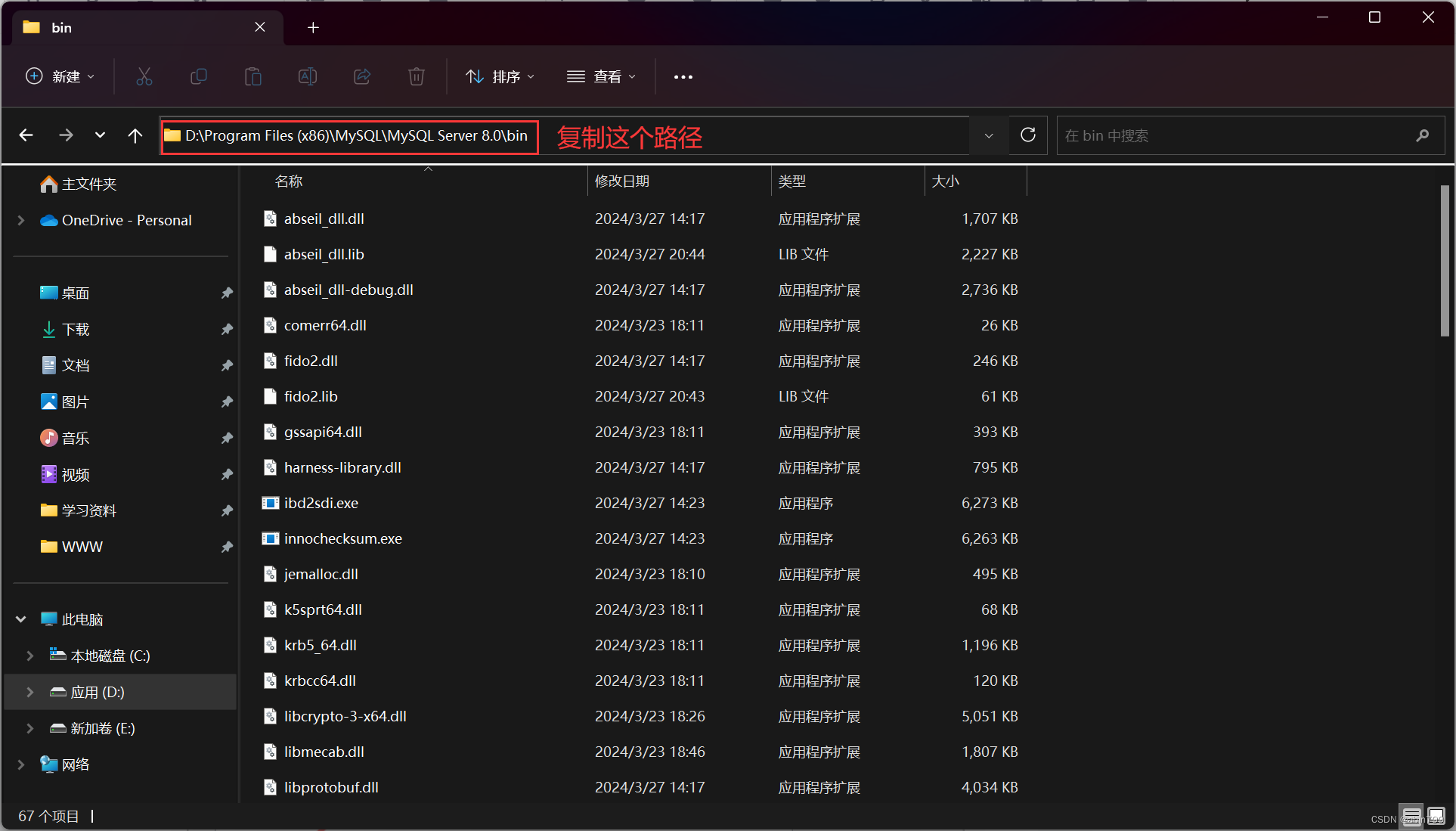Go up one folder level arrow
Viewport: 1456px width, 831px height.
coord(135,135)
